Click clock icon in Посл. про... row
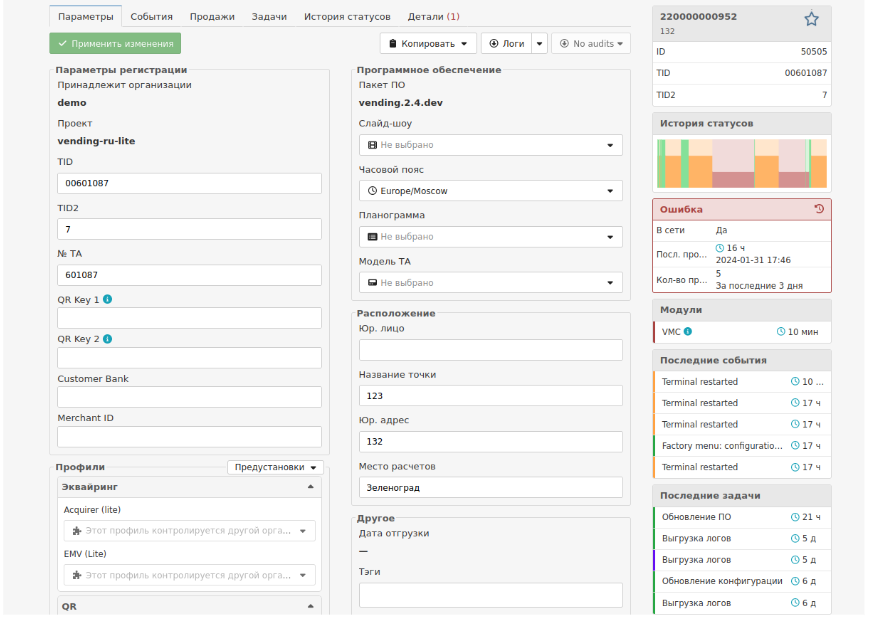This screenshot has width=870, height=617. (720, 248)
